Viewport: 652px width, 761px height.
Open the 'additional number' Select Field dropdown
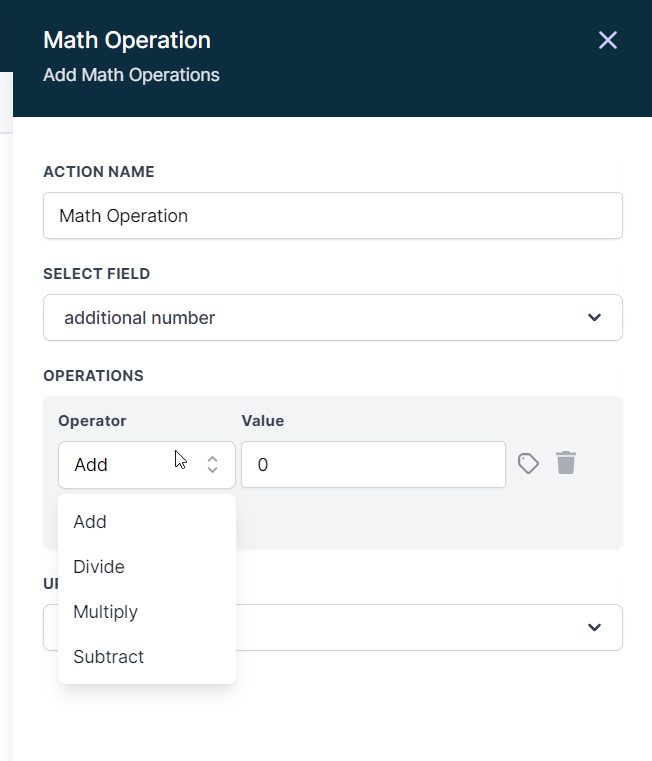coord(332,318)
